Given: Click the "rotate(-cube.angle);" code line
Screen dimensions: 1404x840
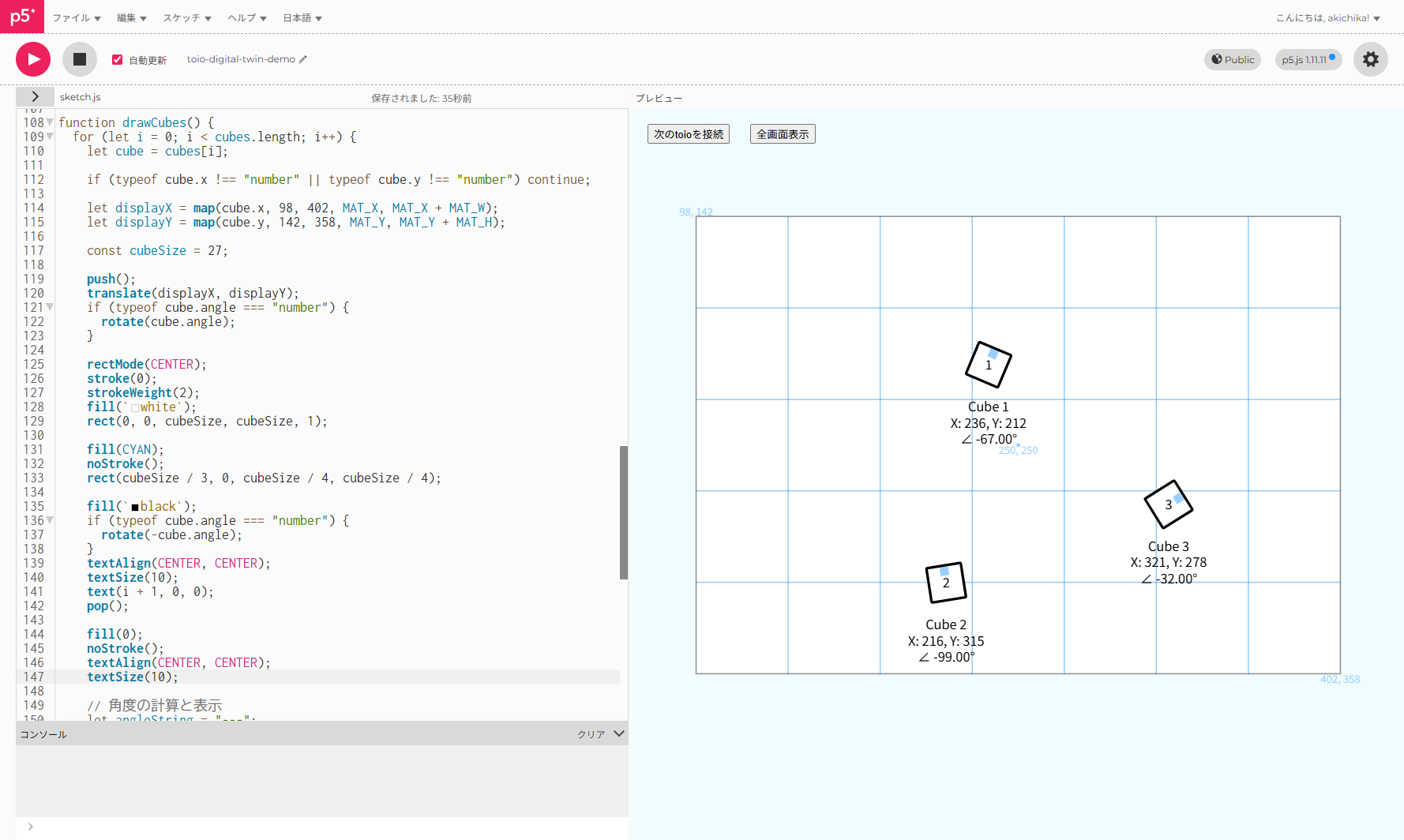Looking at the screenshot, I should point(171,534).
